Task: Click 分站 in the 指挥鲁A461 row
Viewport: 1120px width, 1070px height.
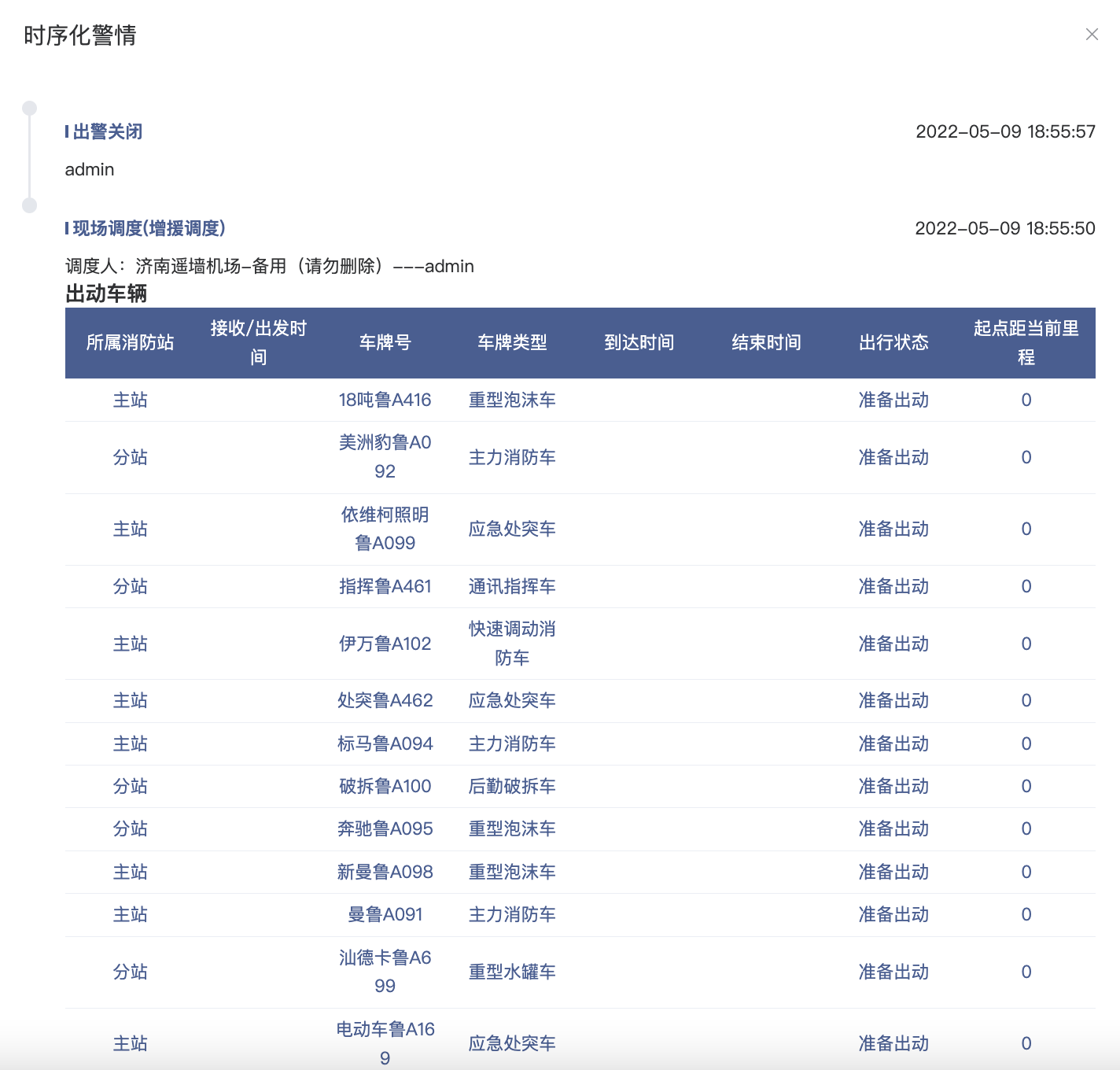Action: tap(130, 586)
